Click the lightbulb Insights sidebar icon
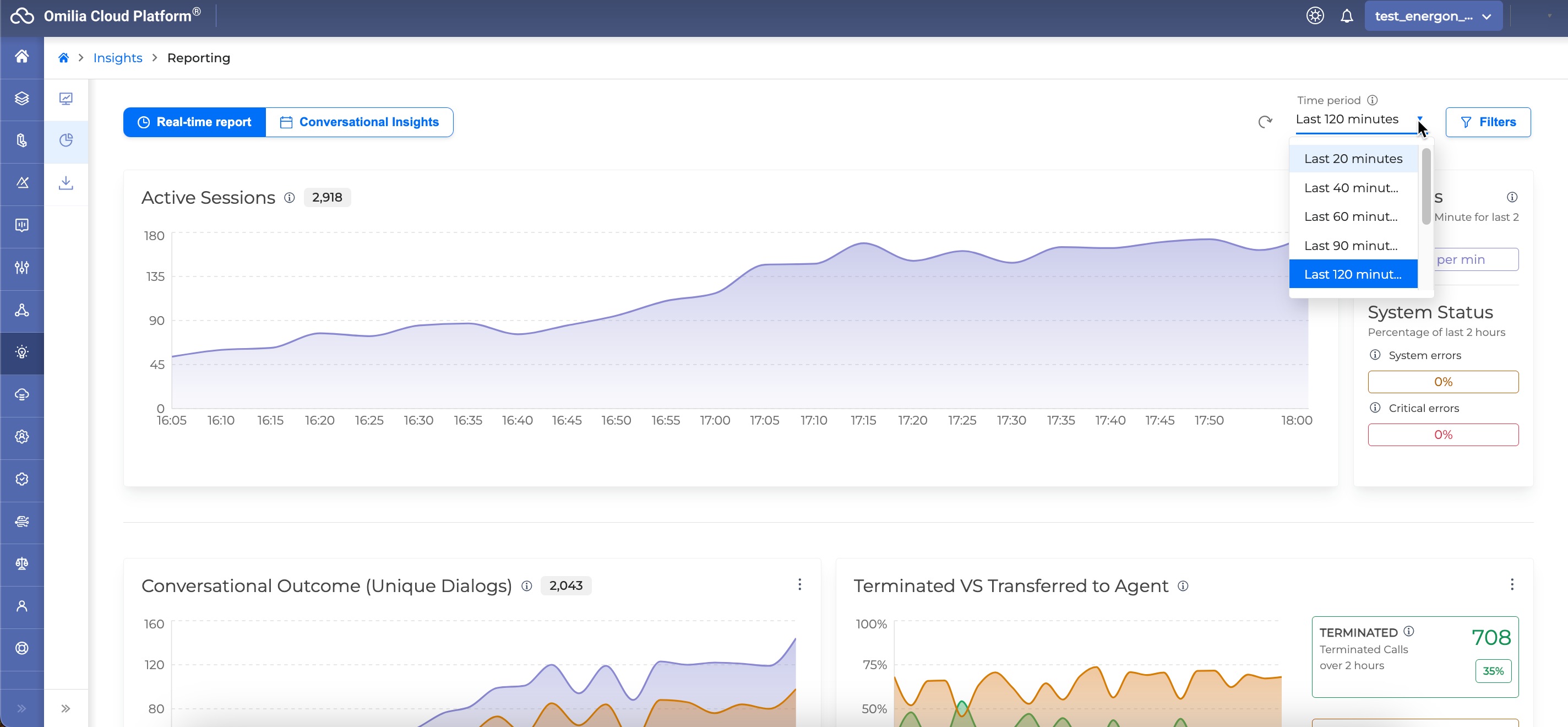The width and height of the screenshot is (1568, 727). pos(22,352)
